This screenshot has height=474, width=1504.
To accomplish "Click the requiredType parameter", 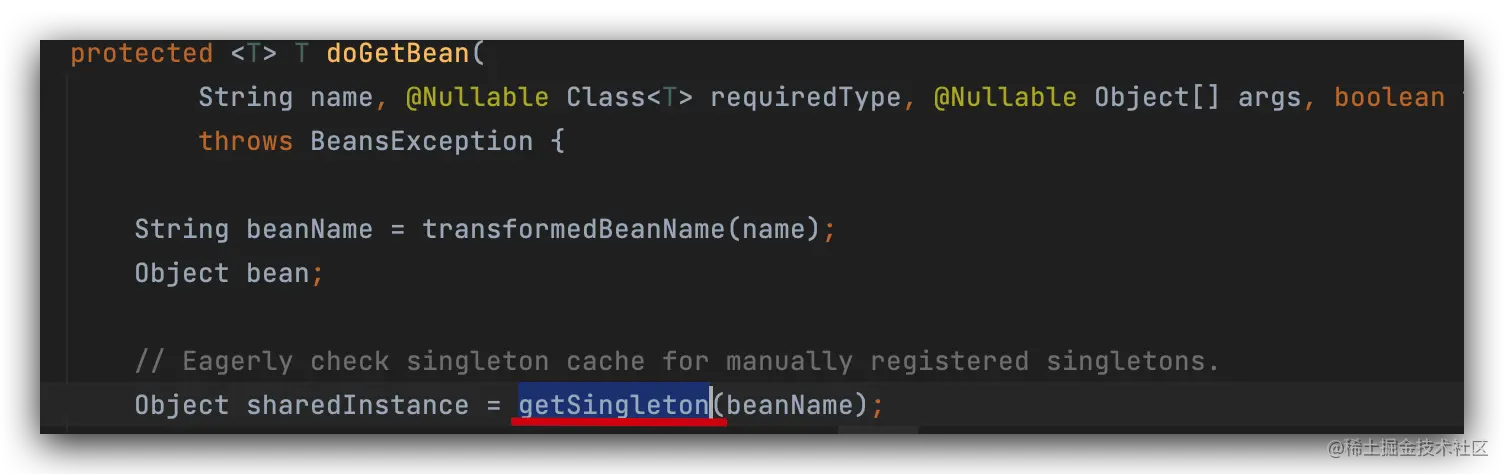I will point(805,98).
